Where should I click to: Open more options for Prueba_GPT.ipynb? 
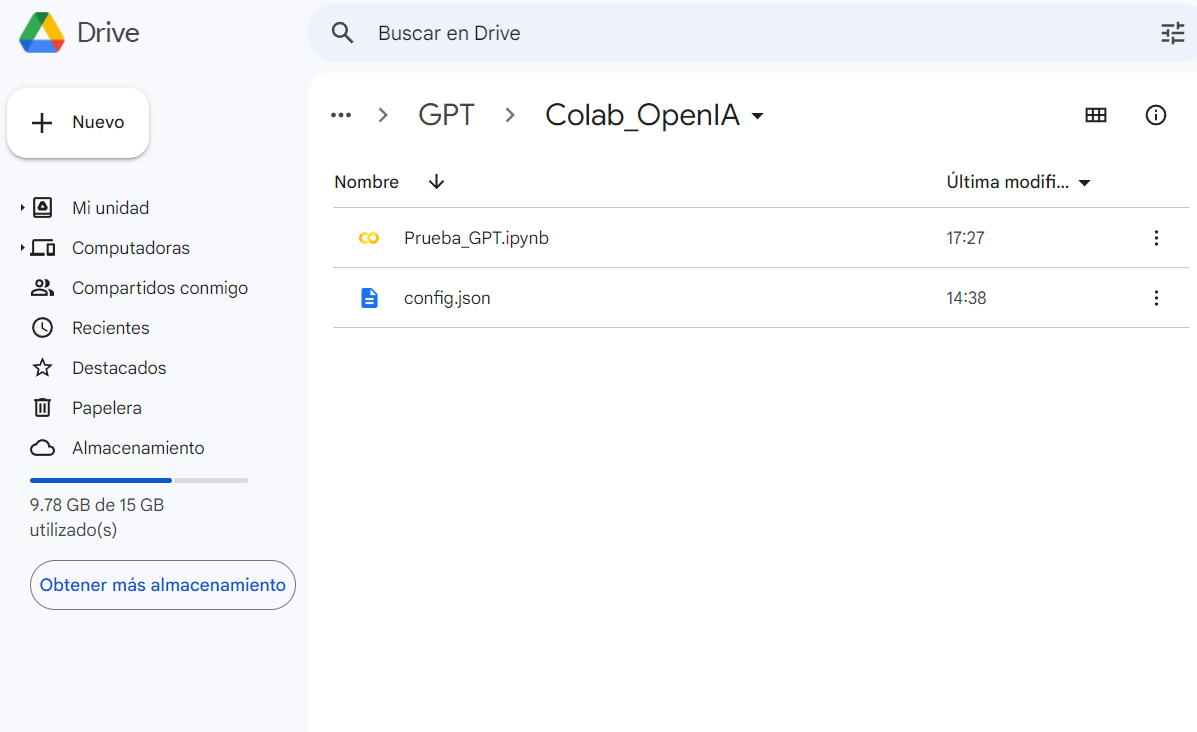click(x=1156, y=237)
